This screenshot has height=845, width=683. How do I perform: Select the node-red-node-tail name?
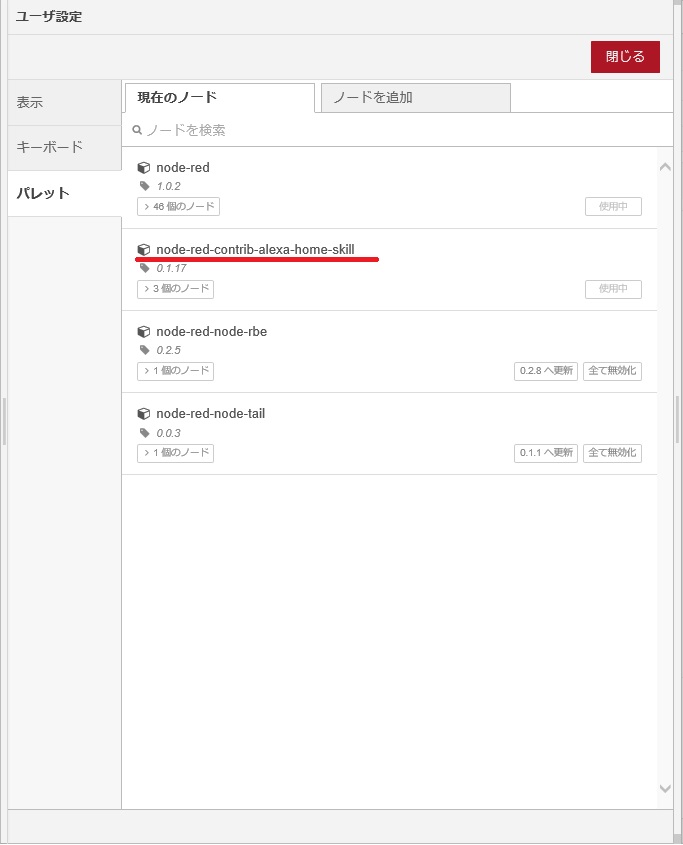(x=210, y=413)
